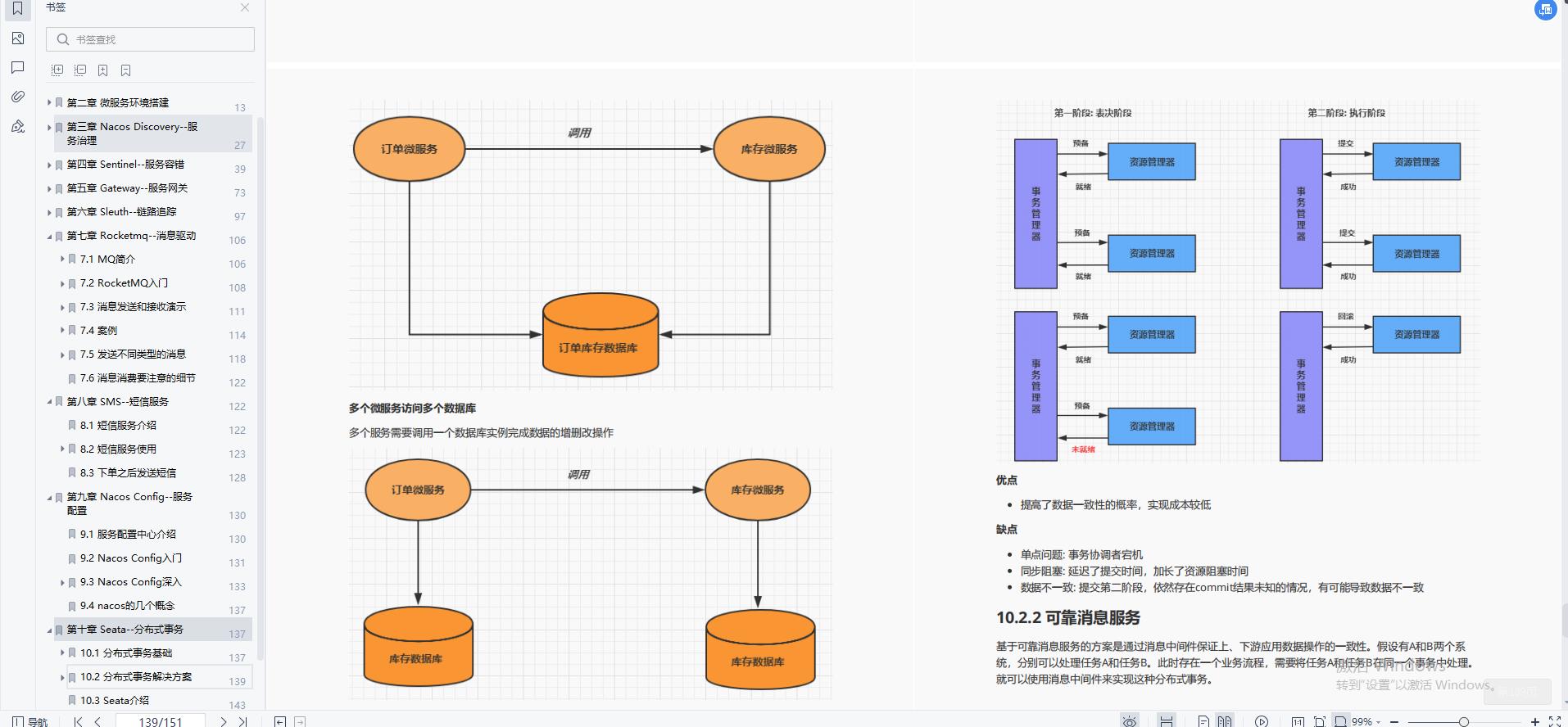Zoom in with plus button
This screenshot has width=1568, height=727.
pyautogui.click(x=1534, y=721)
